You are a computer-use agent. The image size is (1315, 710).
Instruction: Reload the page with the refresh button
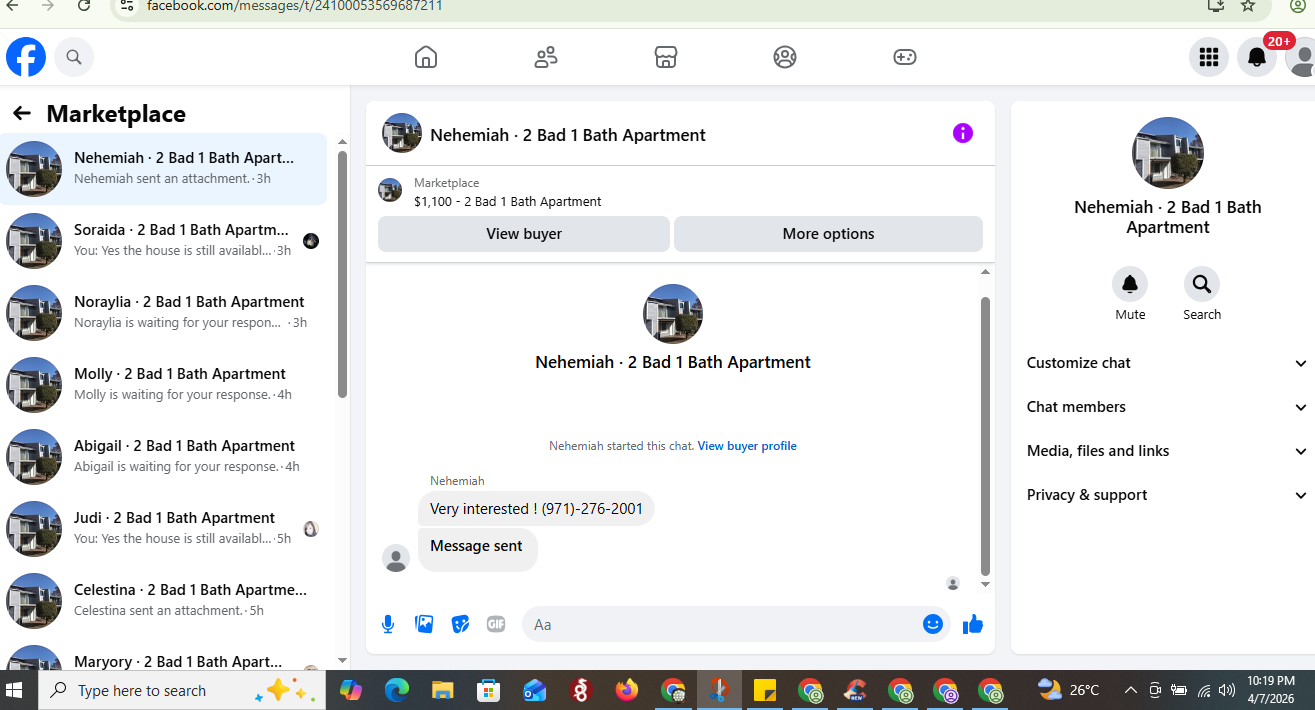point(84,6)
